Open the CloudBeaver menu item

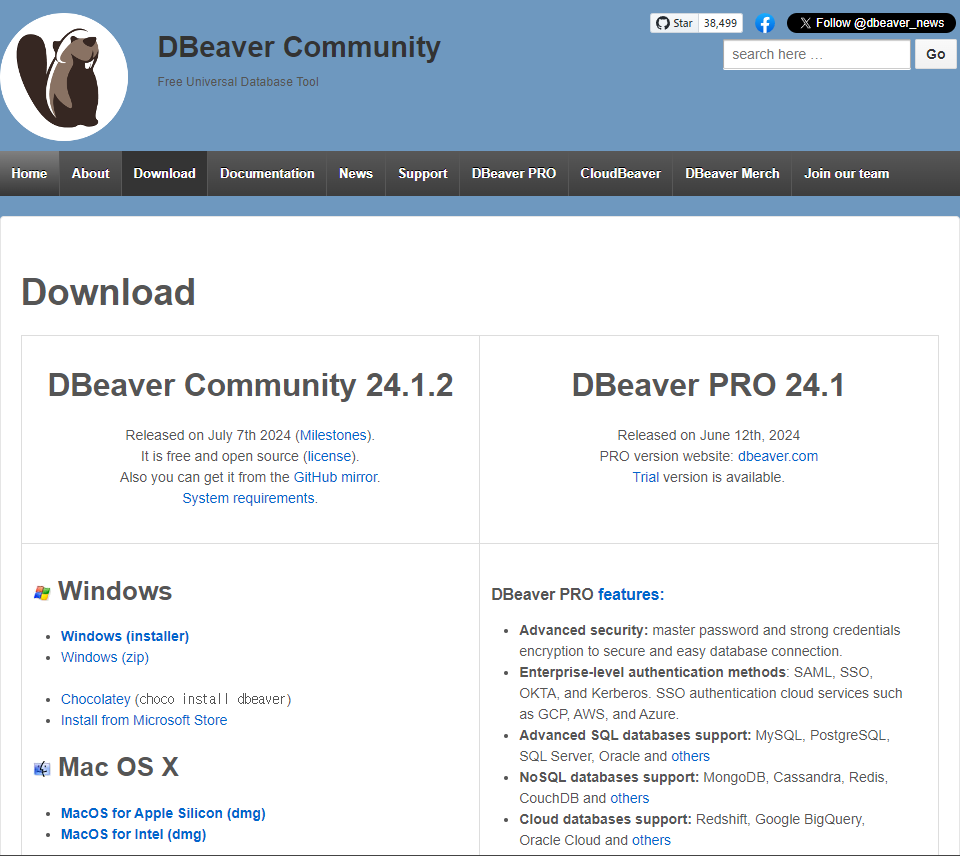tap(620, 174)
